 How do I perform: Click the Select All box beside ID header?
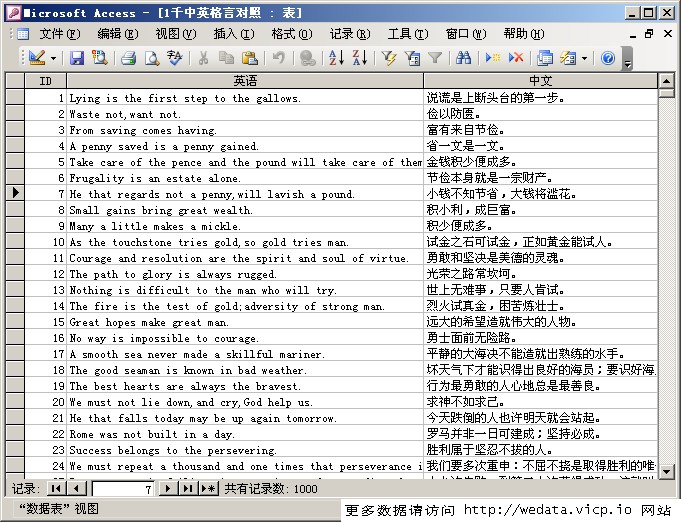pyautogui.click(x=15, y=81)
